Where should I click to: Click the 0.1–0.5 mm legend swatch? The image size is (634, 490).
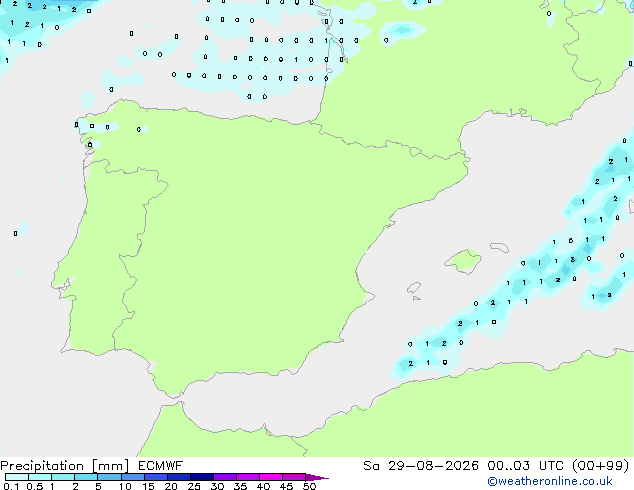tap(17, 477)
